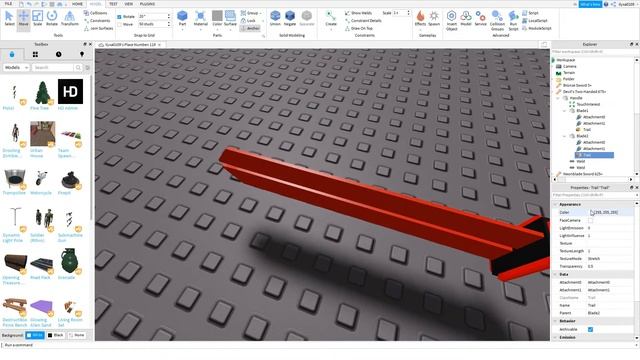Insert a new Part
Image resolution: width=640 pixels, height=360 pixels.
click(x=182, y=19)
